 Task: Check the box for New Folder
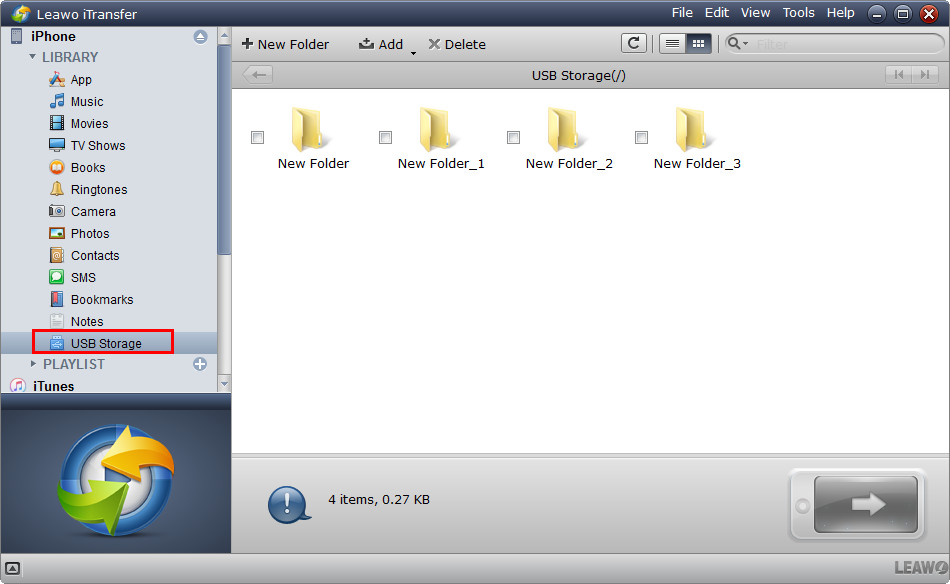pyautogui.click(x=257, y=138)
